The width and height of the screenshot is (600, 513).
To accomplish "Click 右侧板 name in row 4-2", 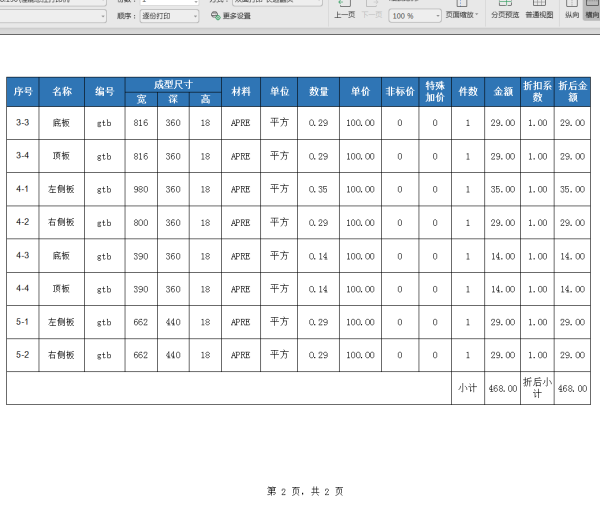I will tap(61, 222).
